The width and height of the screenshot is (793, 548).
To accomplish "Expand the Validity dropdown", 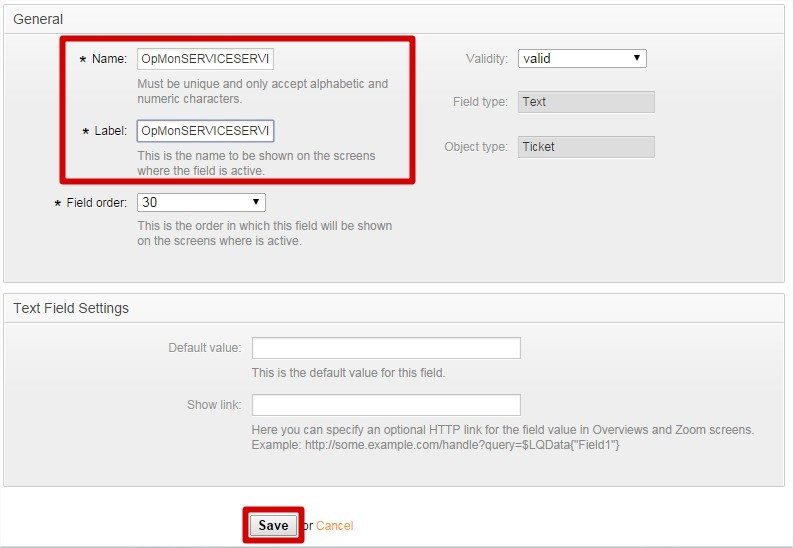I will (582, 59).
